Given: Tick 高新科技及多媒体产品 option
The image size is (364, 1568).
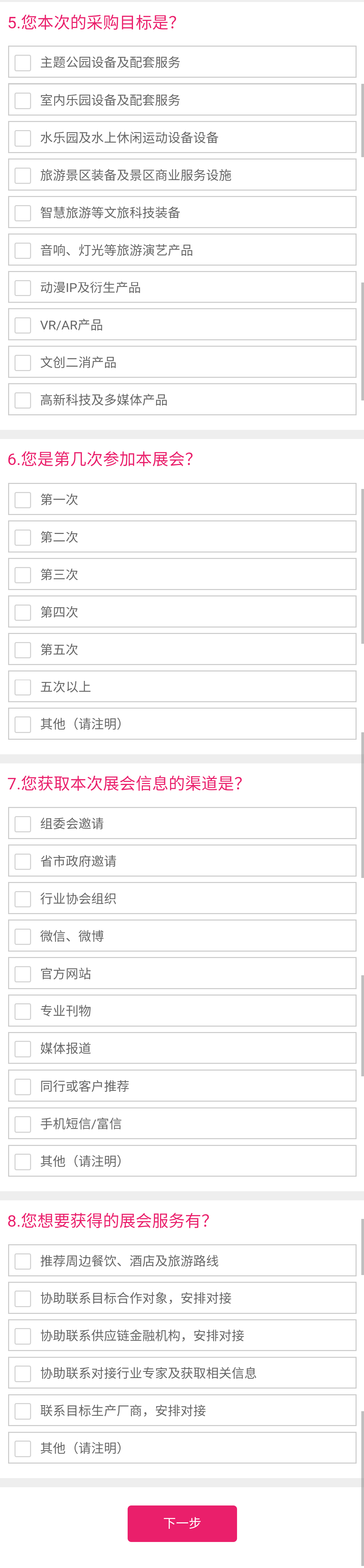Looking at the screenshot, I should click(x=182, y=399).
